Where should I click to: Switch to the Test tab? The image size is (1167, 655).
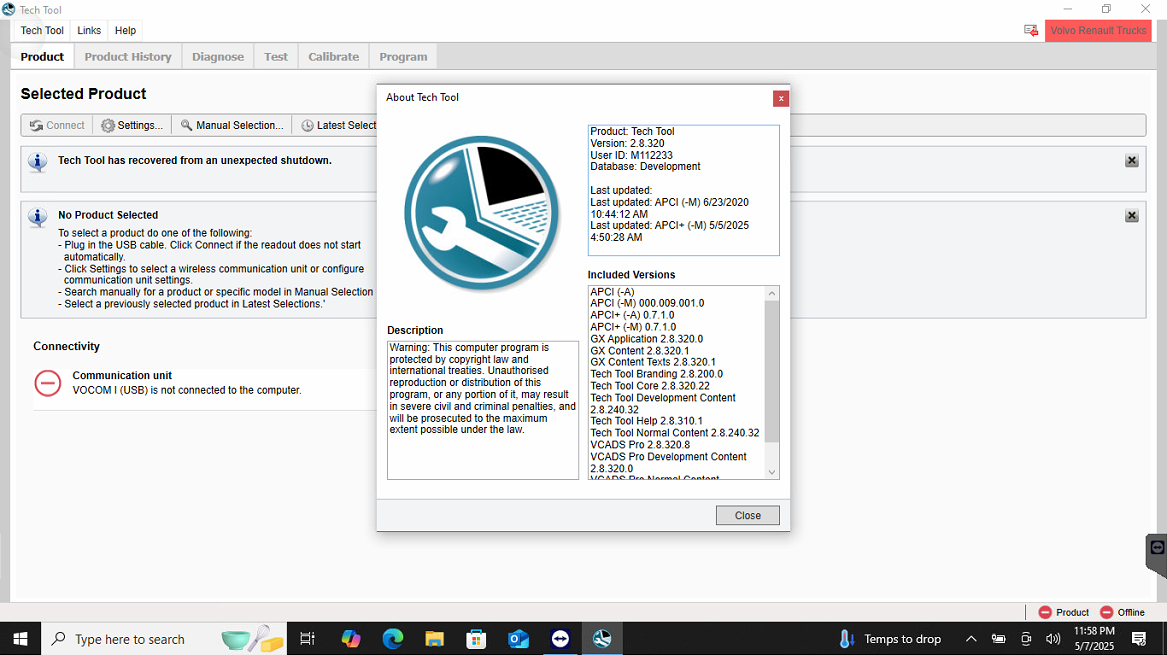pos(276,57)
